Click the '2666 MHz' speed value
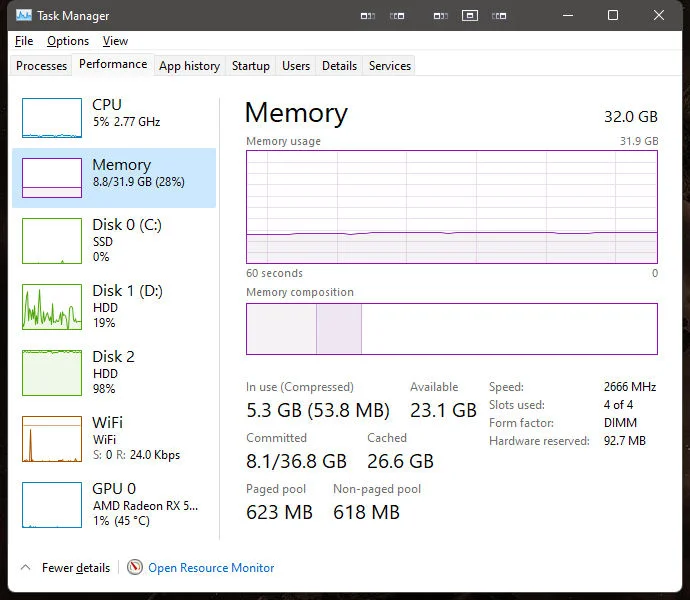This screenshot has height=600, width=690. 630,387
